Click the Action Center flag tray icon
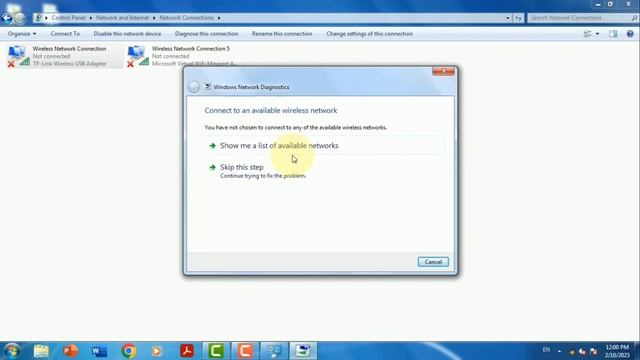This screenshot has width=640, height=360. pos(593,351)
